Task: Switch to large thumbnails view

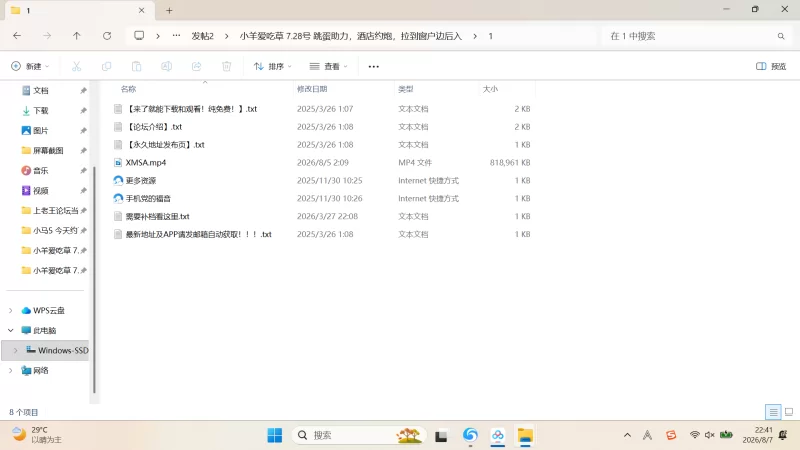Action: point(789,412)
